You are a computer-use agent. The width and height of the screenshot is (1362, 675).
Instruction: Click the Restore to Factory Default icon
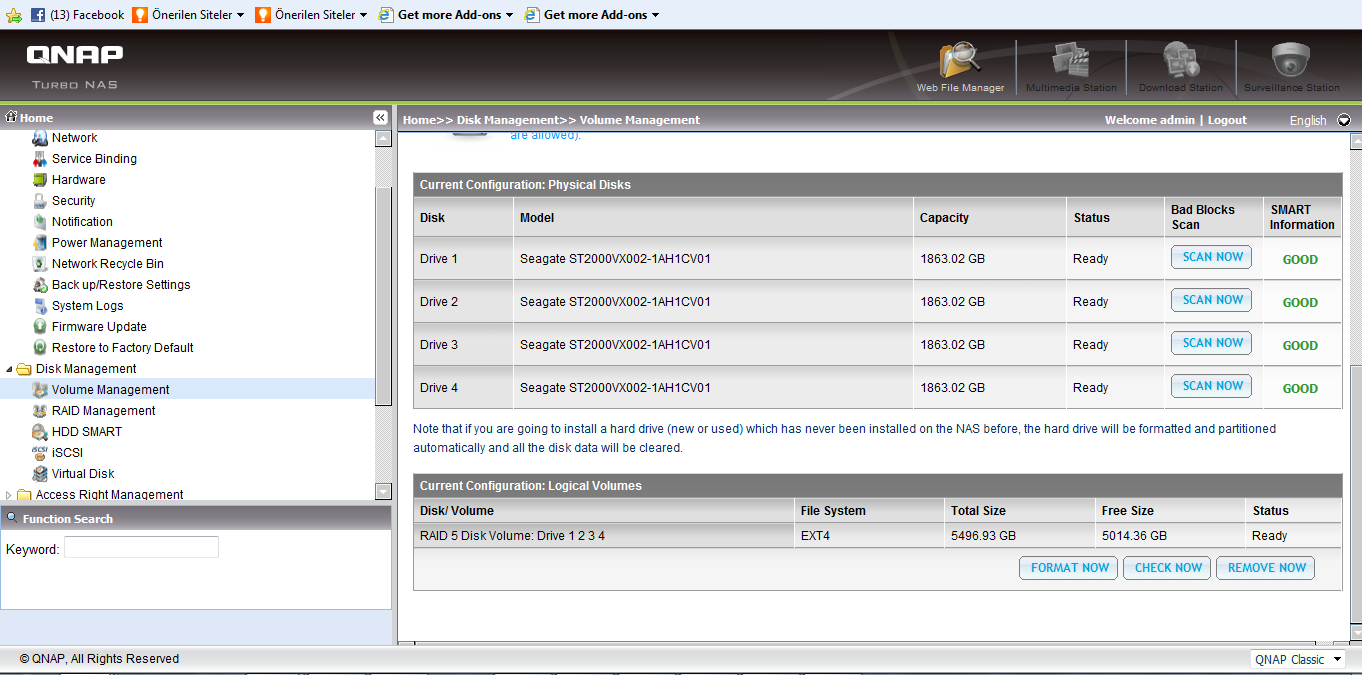[40, 348]
